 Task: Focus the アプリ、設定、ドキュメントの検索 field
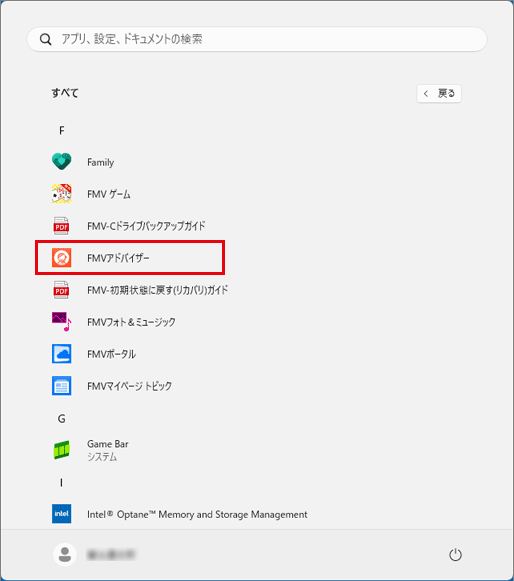[257, 39]
